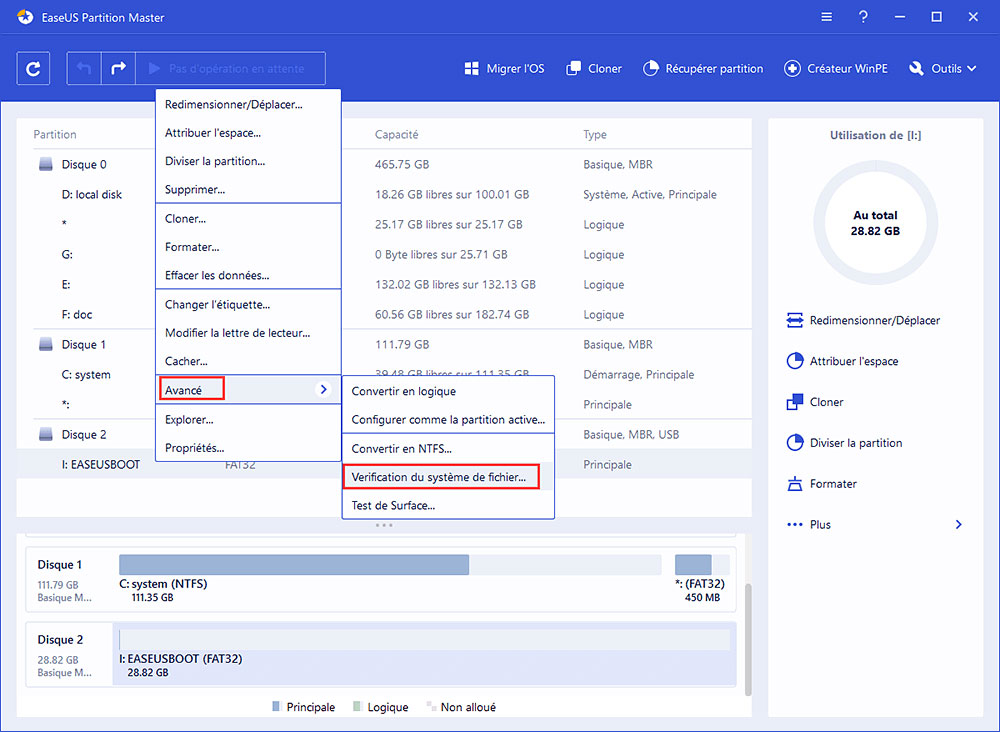Choose Effacer les données menu entry
The height and width of the screenshot is (732, 1000).
pos(248,275)
